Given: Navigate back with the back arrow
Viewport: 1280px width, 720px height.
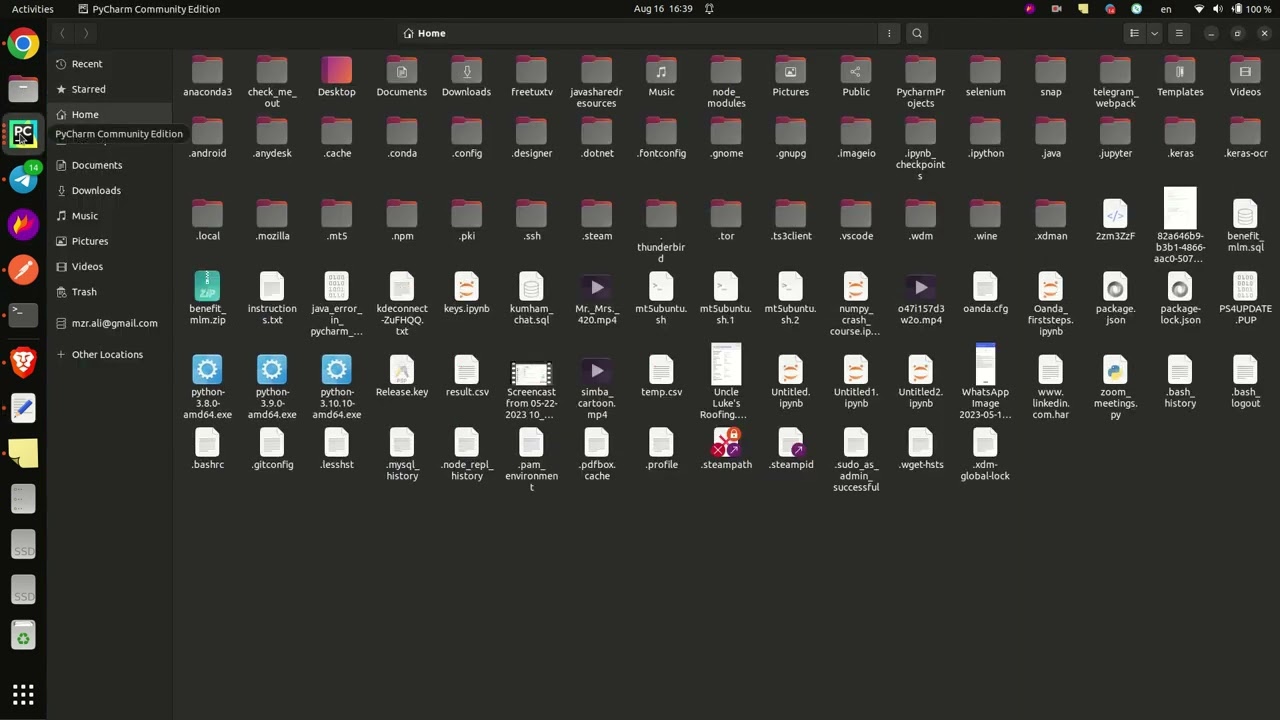Looking at the screenshot, I should click(x=62, y=33).
